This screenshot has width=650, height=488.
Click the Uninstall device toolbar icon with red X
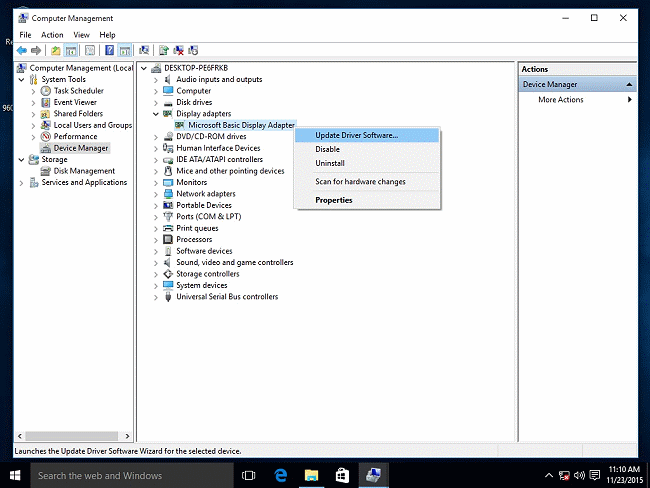pos(180,50)
